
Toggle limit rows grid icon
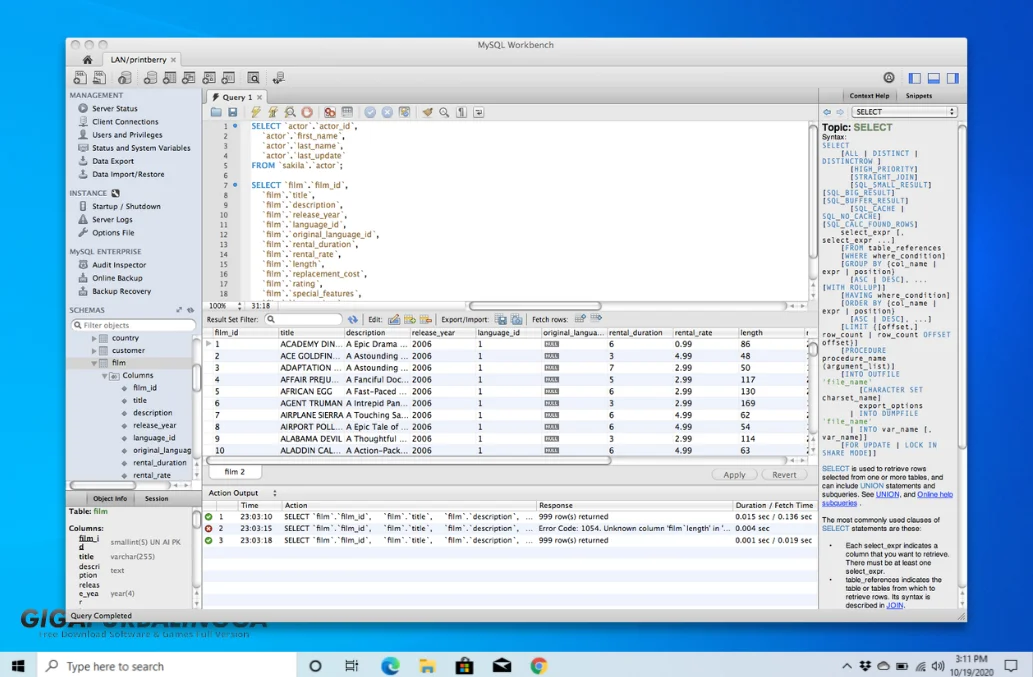(347, 113)
